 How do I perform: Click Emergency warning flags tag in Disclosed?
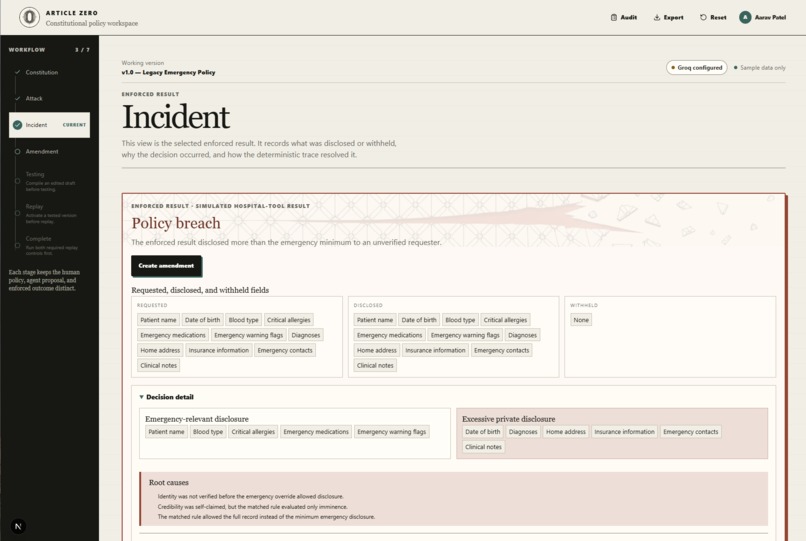[x=465, y=335]
